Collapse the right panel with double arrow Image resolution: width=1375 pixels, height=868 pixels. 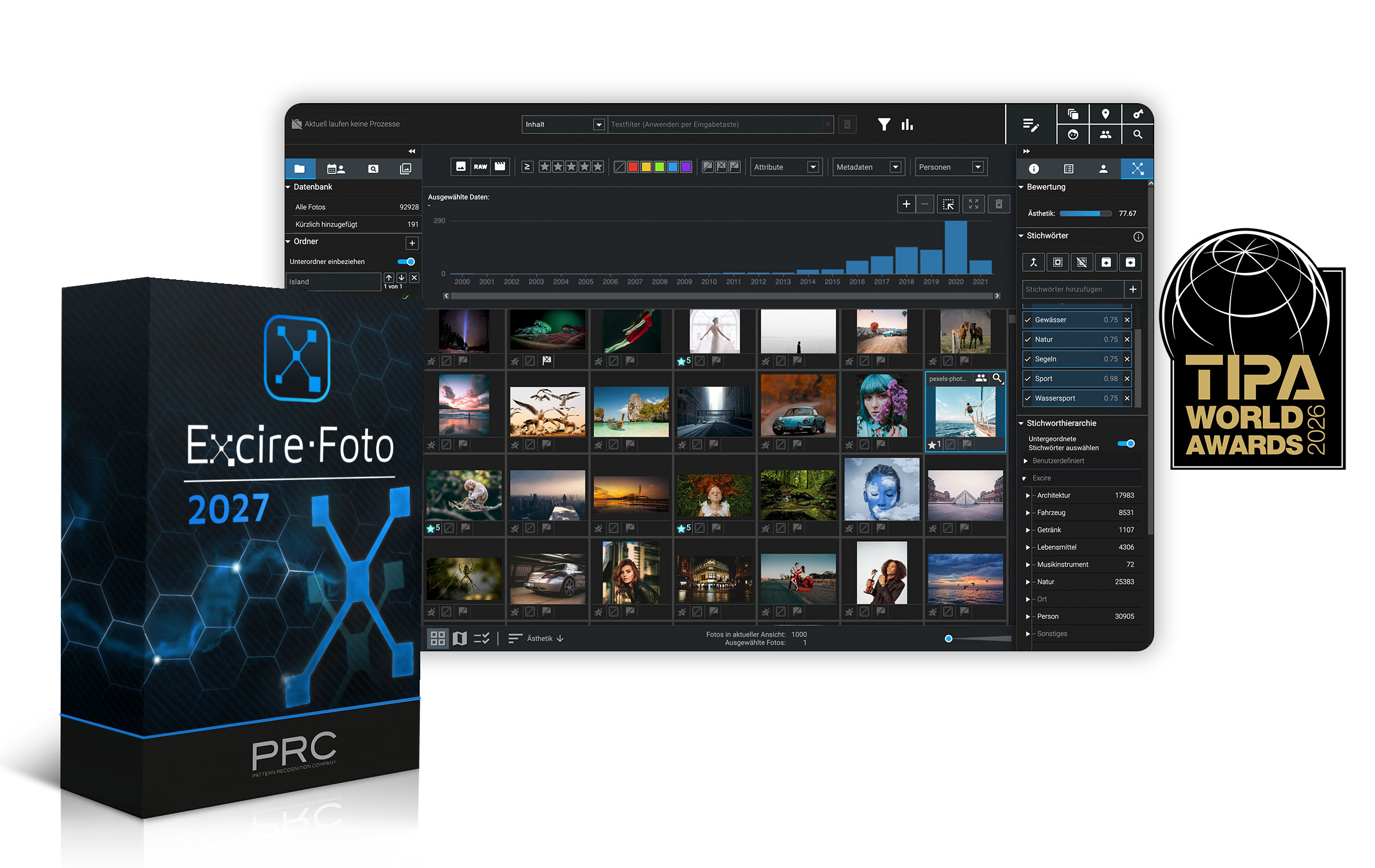tap(1026, 151)
